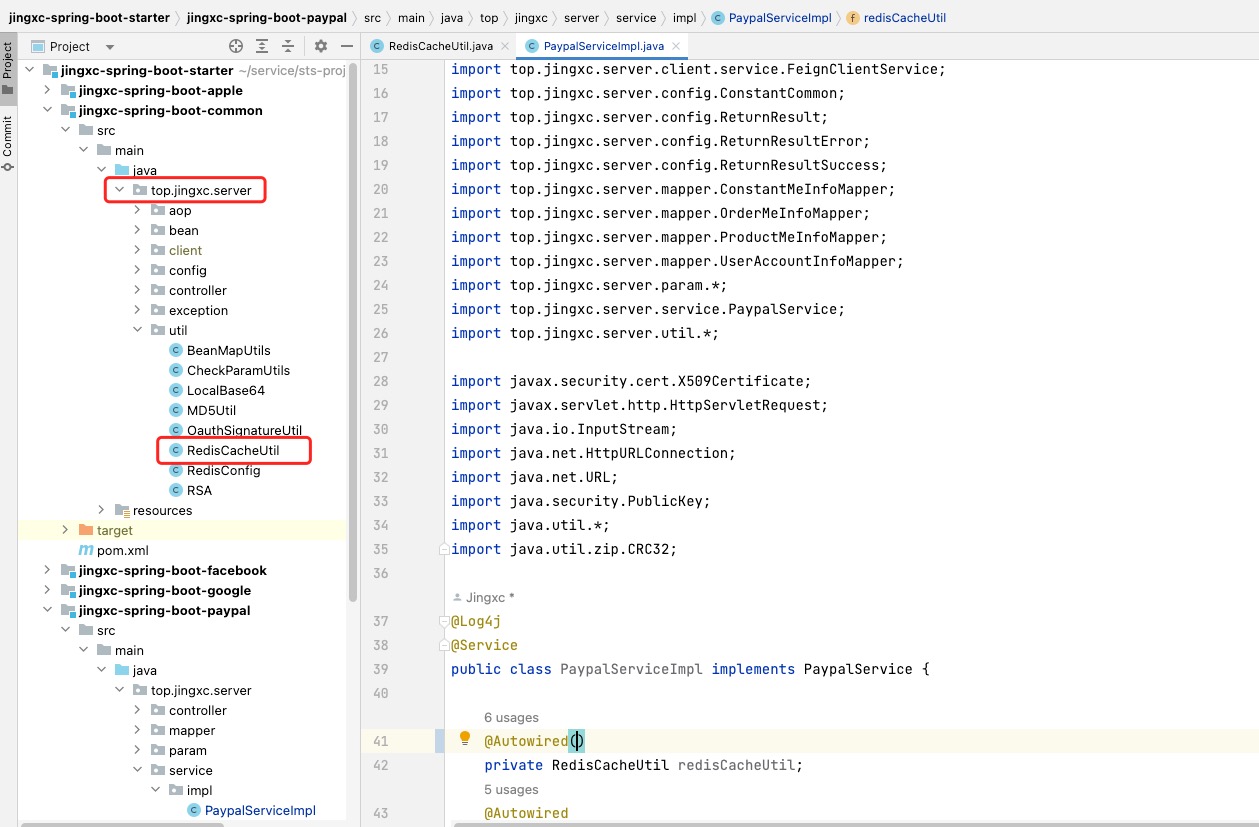
Task: Click the @Service annotation in the editor
Action: coord(484,645)
